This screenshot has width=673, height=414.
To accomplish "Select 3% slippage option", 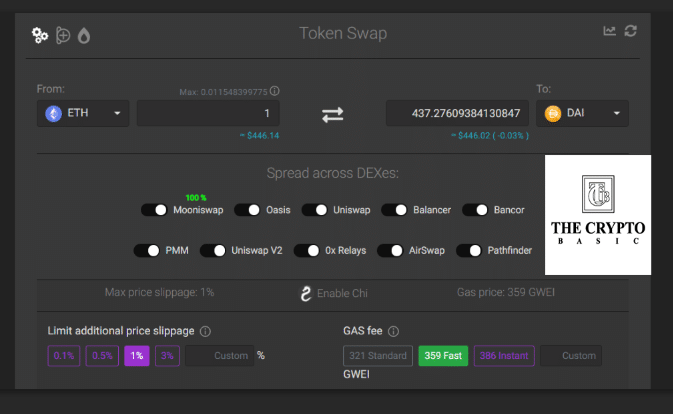I will click(x=167, y=356).
